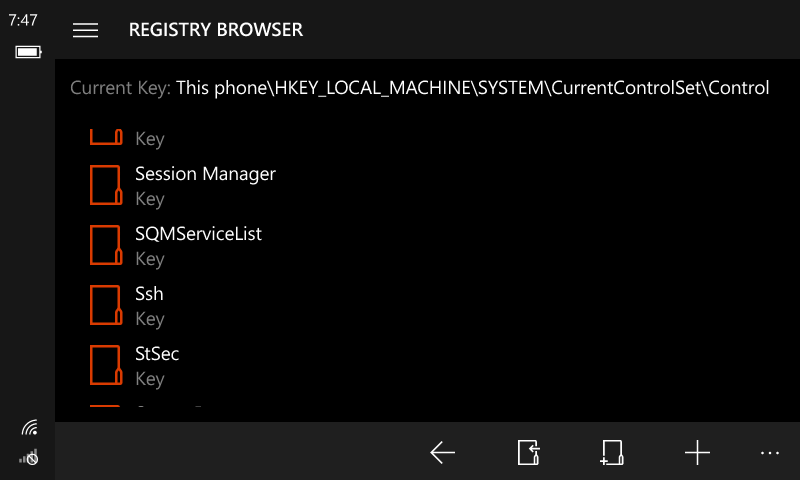
Task: Click the go-to-parent-key icon with left arrow
Action: point(529,453)
